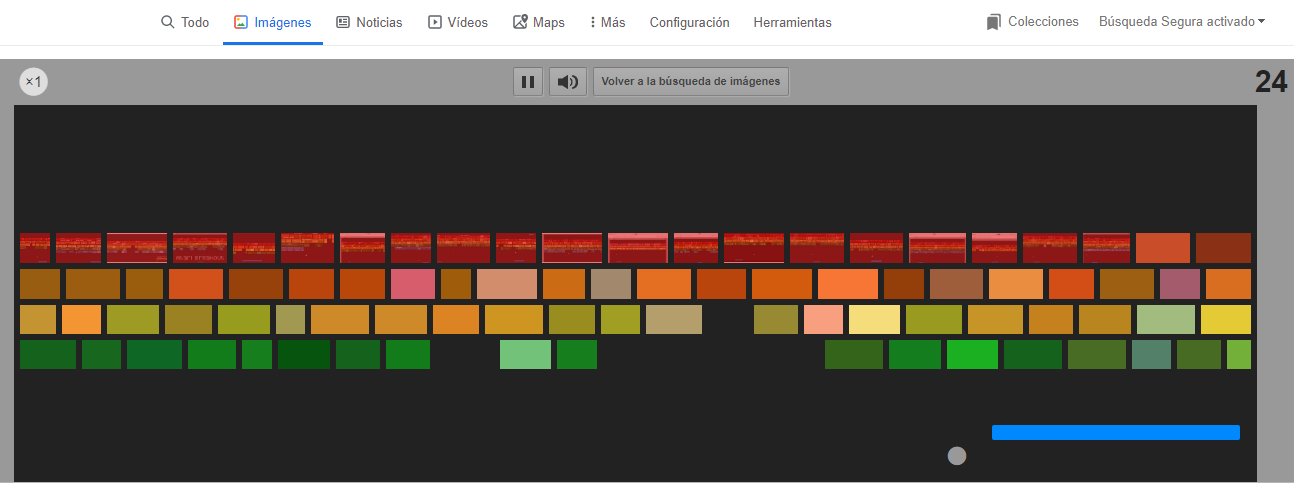Expand 'Búsqueda Segura activado' dropdown
Screen dimensions: 1294x489
click(x=1182, y=21)
